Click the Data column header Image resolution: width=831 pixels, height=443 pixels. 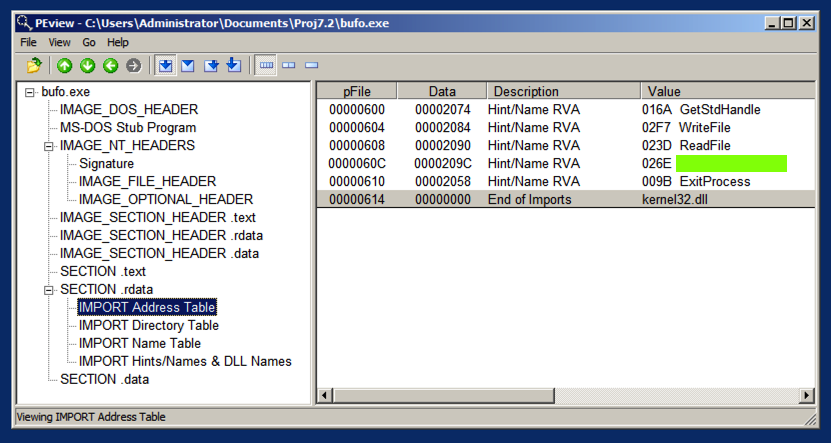tap(442, 91)
